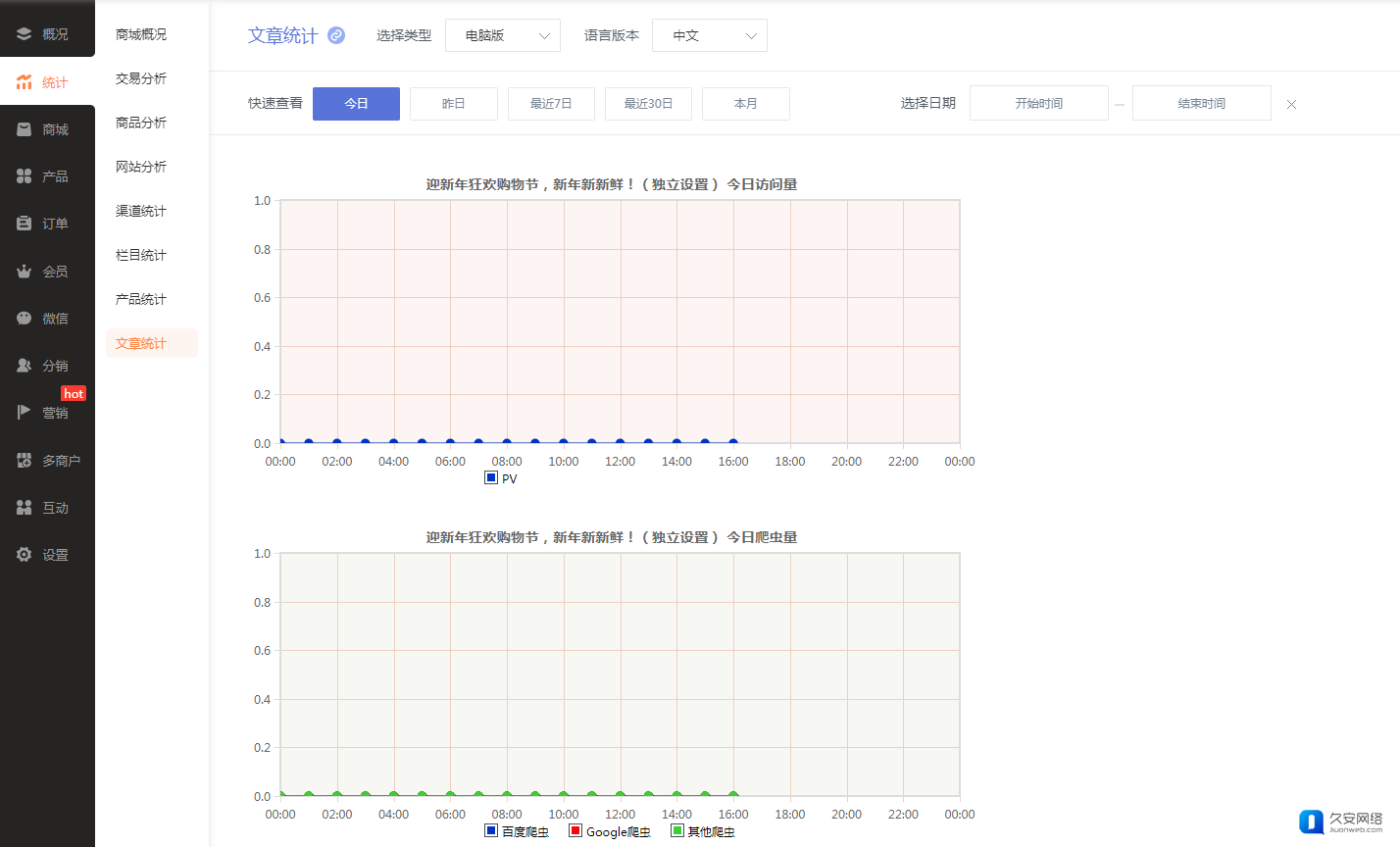Click the 昨日 quick view button
This screenshot has width=1400, height=847.
(x=453, y=104)
